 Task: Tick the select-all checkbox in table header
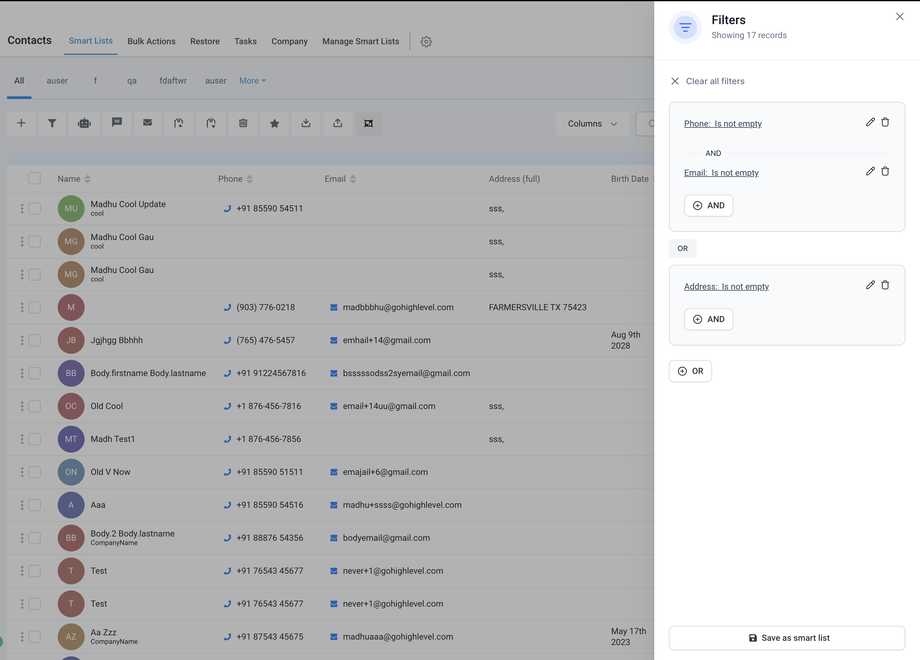[x=35, y=178]
